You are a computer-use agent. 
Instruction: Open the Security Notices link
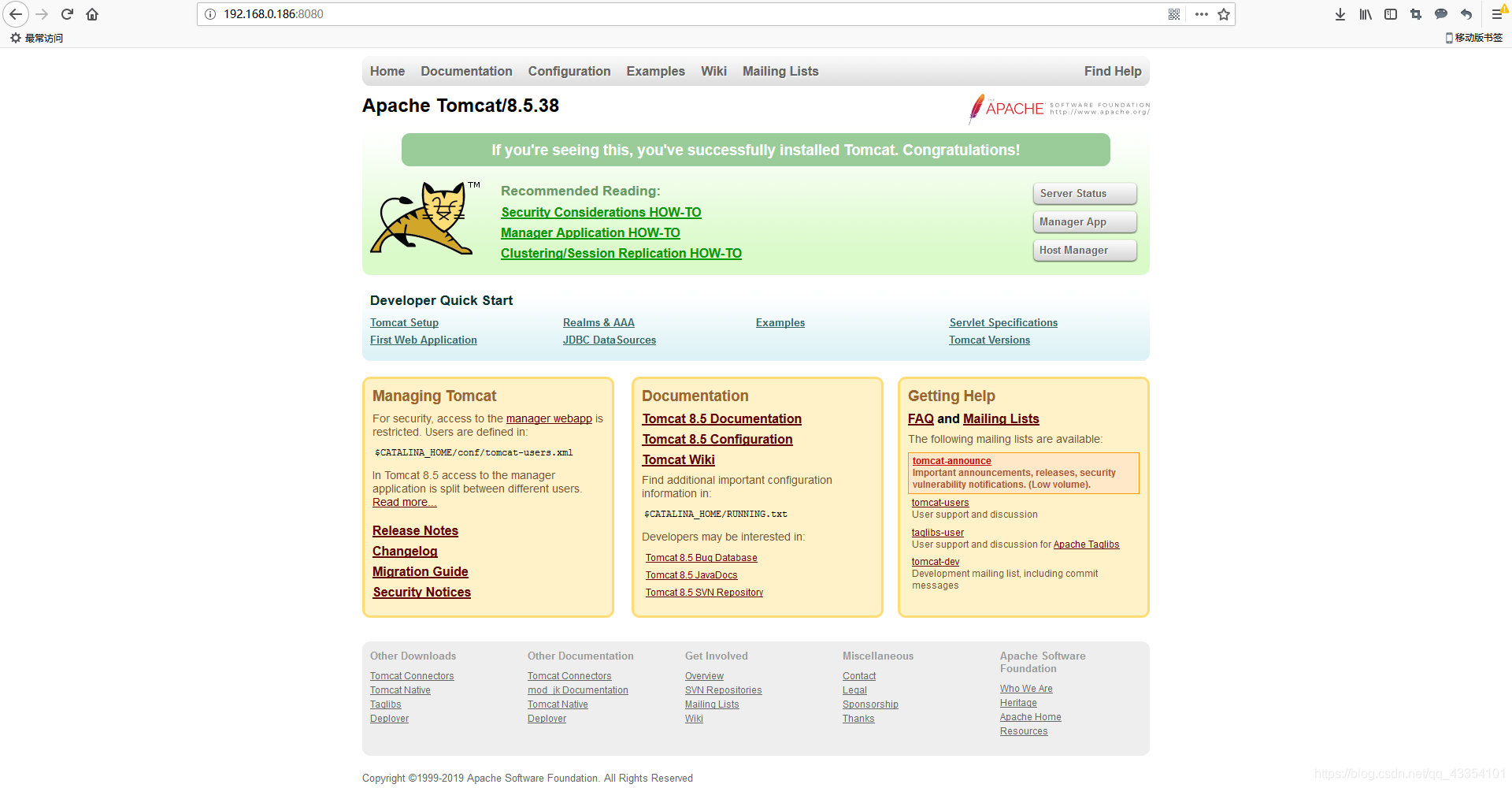click(x=421, y=592)
